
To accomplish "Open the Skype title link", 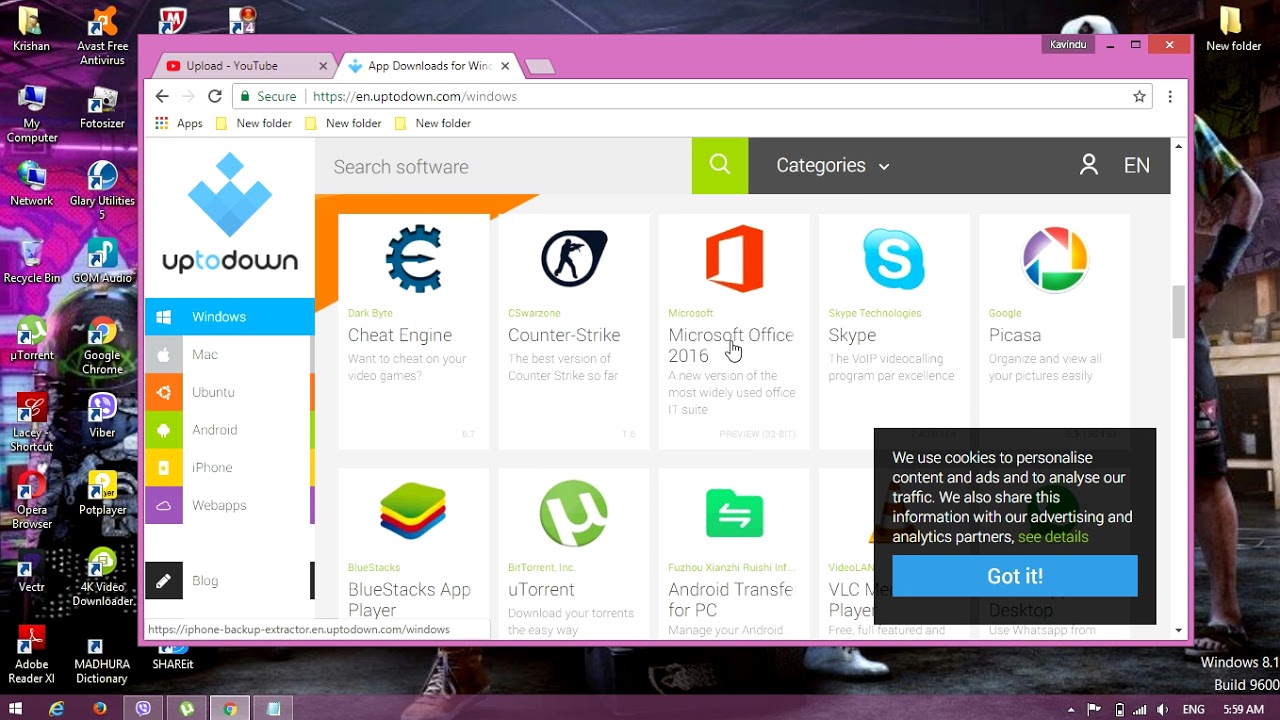I will click(x=852, y=335).
